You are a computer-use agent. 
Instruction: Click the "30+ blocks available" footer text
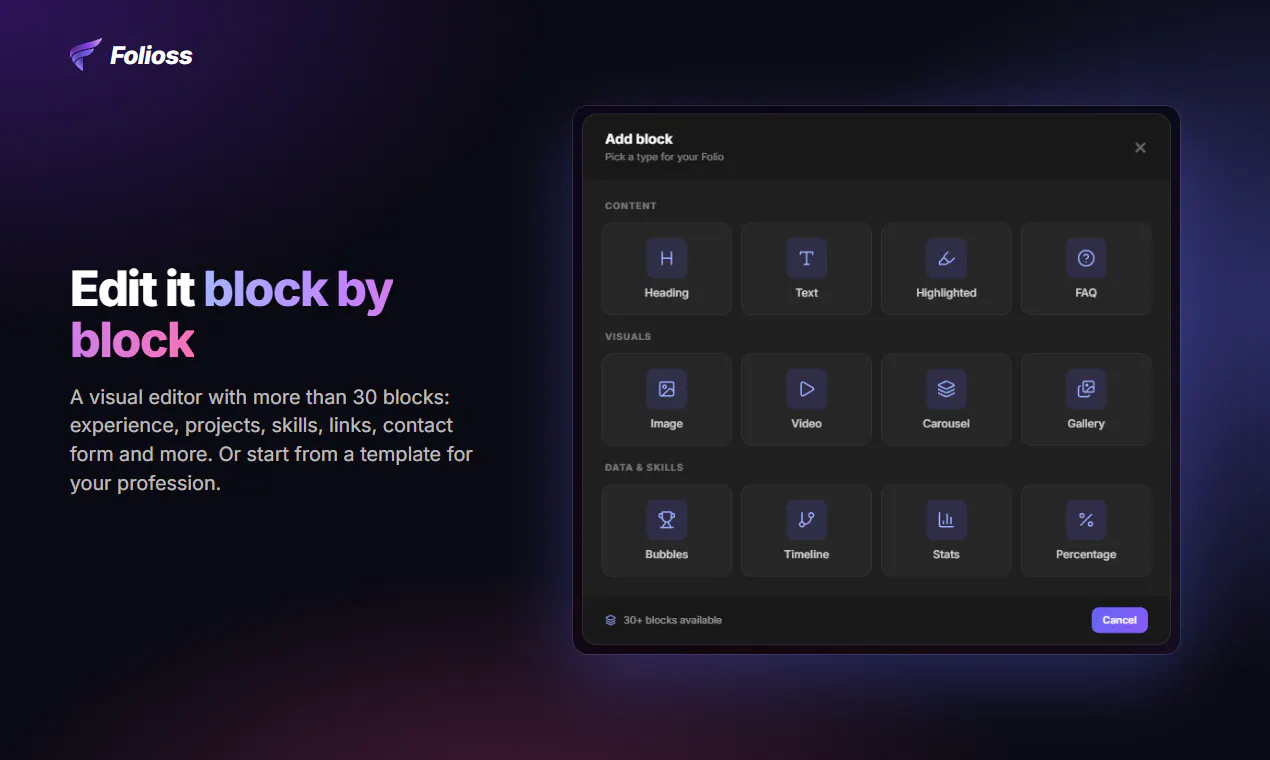(672, 620)
